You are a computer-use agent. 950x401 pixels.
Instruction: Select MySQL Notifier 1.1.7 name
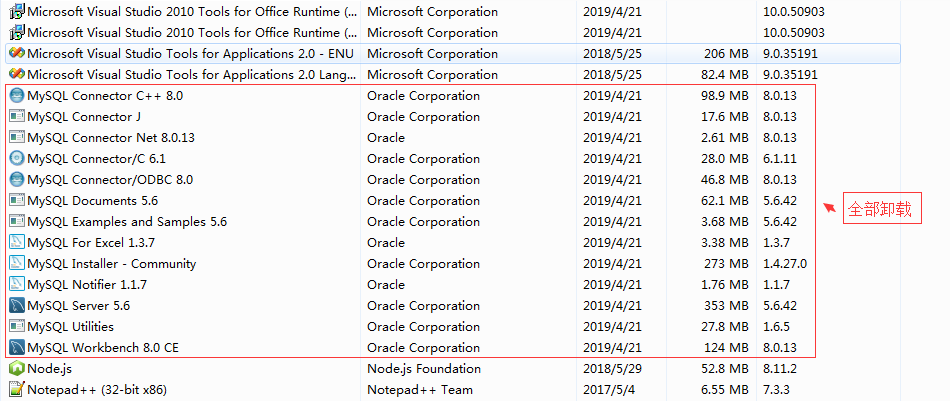pyautogui.click(x=87, y=285)
